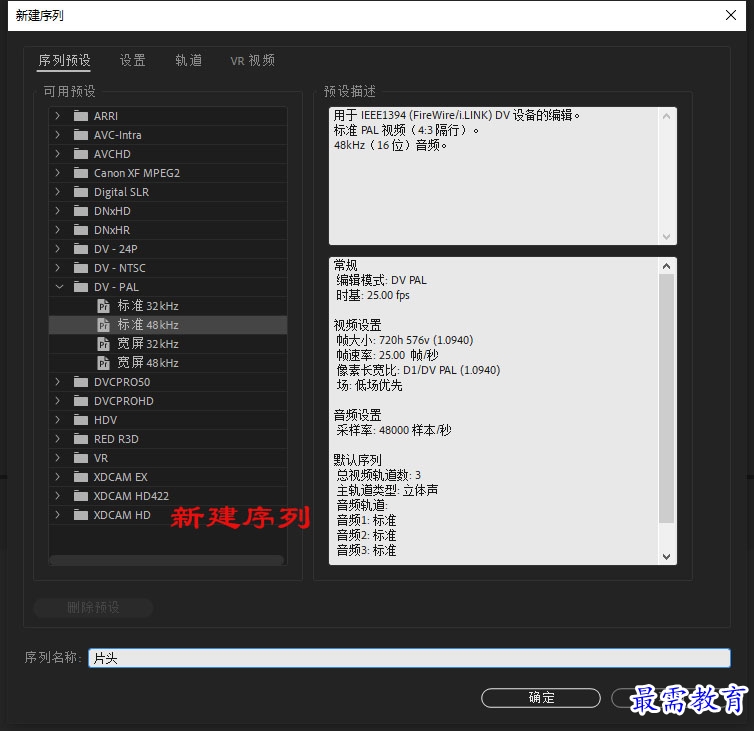
Task: Click the AVCHD folder icon
Action: point(81,154)
